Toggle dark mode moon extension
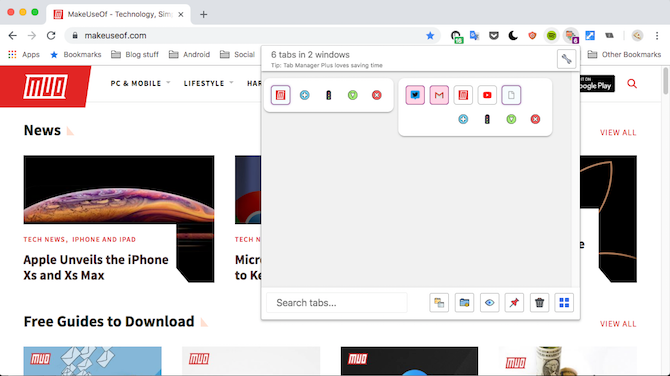 coord(513,35)
